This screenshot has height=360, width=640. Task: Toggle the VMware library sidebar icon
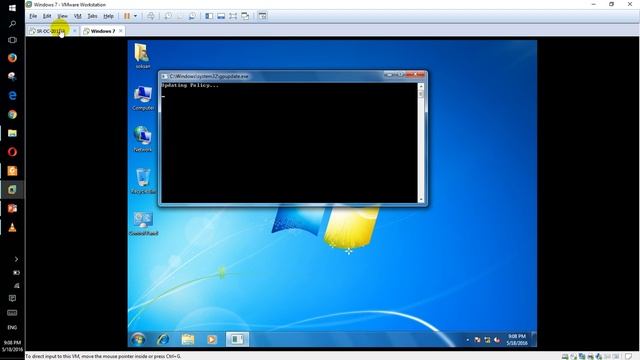[209, 16]
